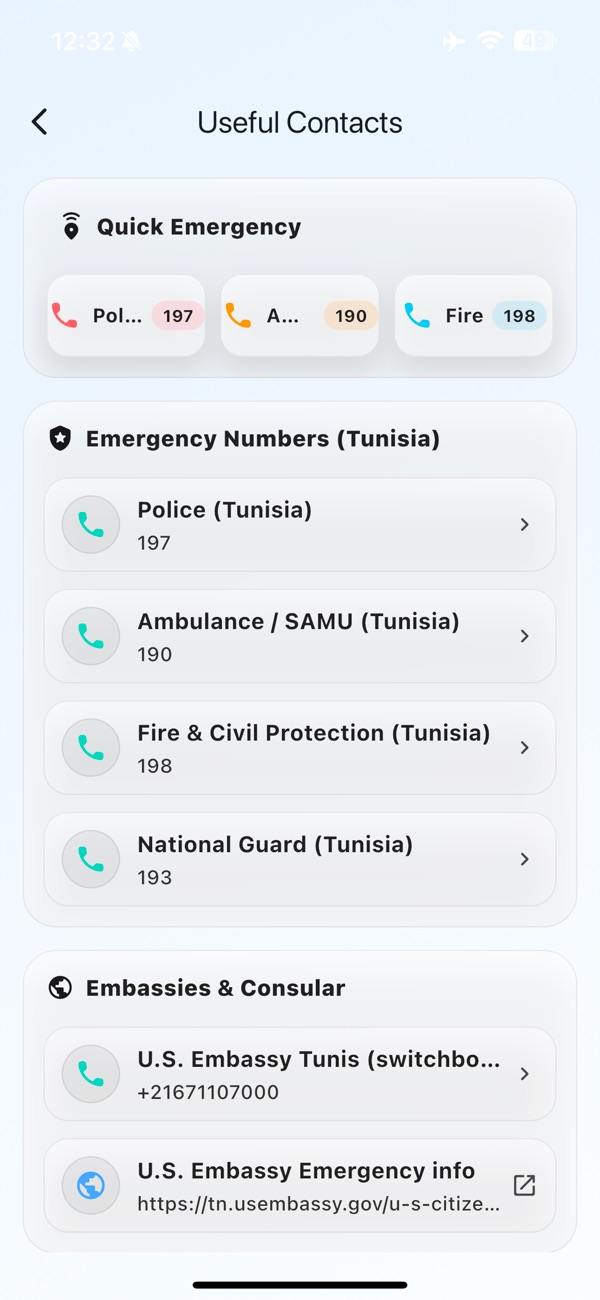Tap the orange phone icon for Ambulance quick call
Screen dimensions: 600x1300
238,316
